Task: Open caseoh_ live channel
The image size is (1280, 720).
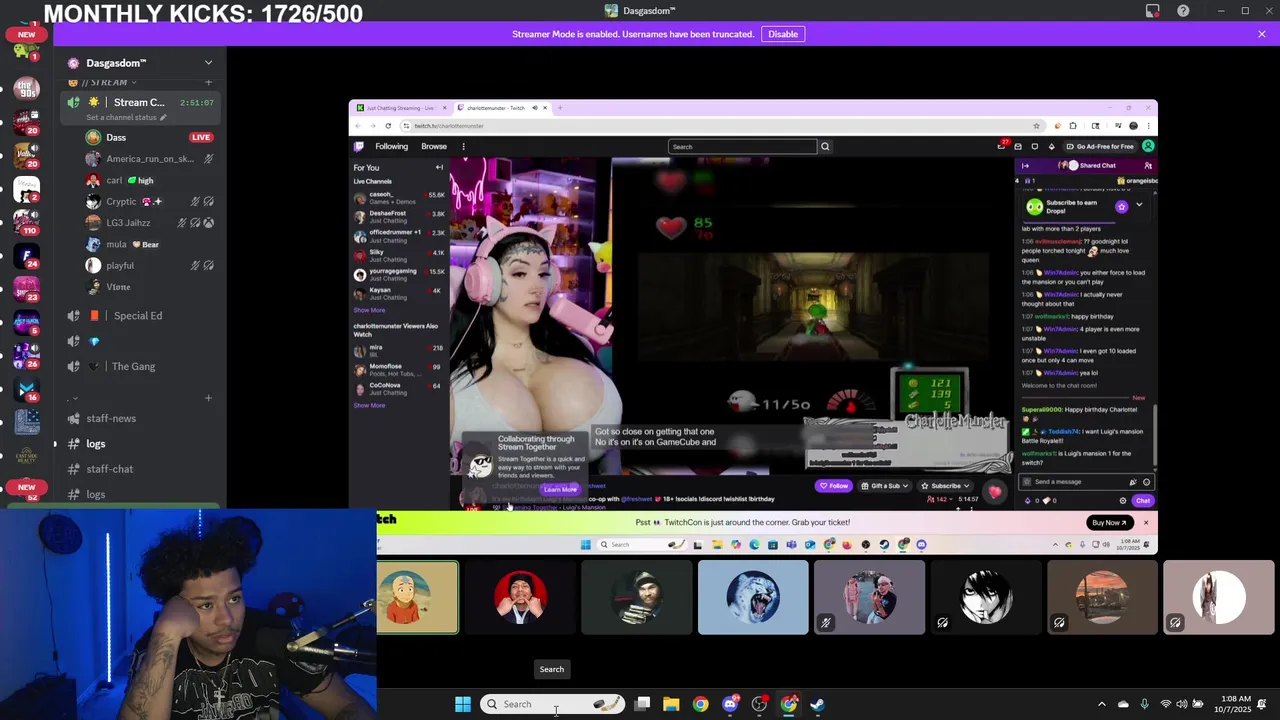Action: coord(399,197)
